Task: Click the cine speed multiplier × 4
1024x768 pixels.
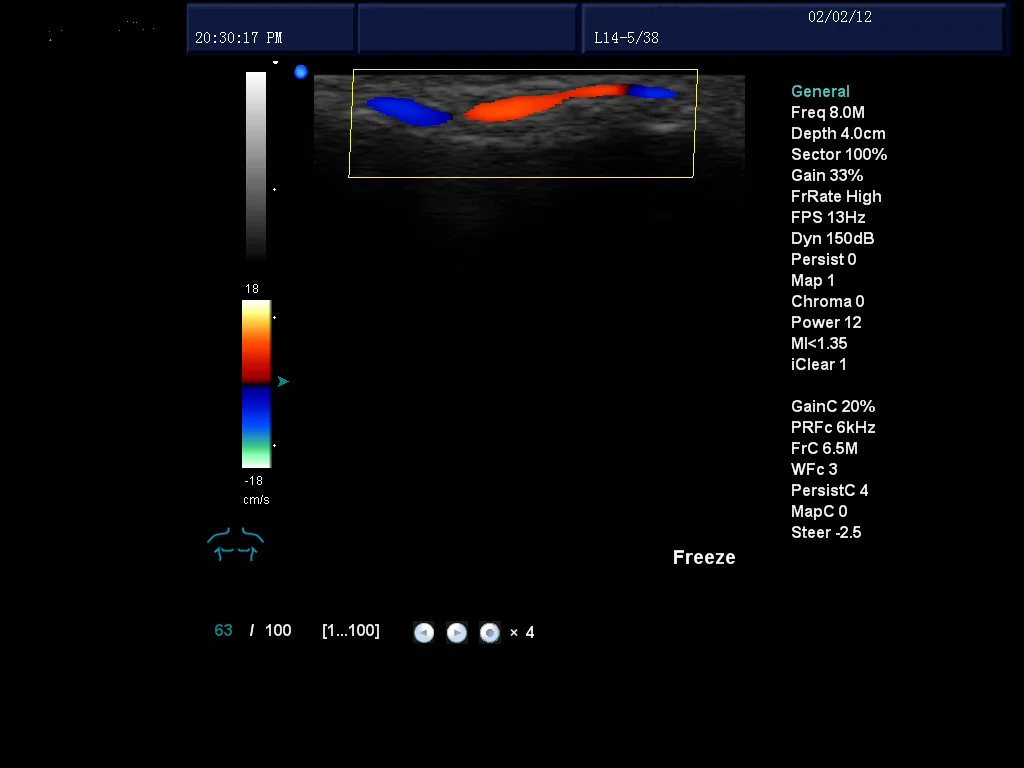Action: click(522, 632)
